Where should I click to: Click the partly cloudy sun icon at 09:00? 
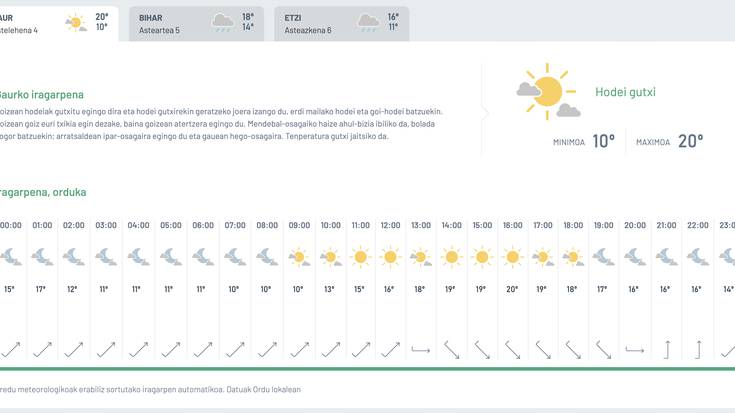pyautogui.click(x=299, y=257)
